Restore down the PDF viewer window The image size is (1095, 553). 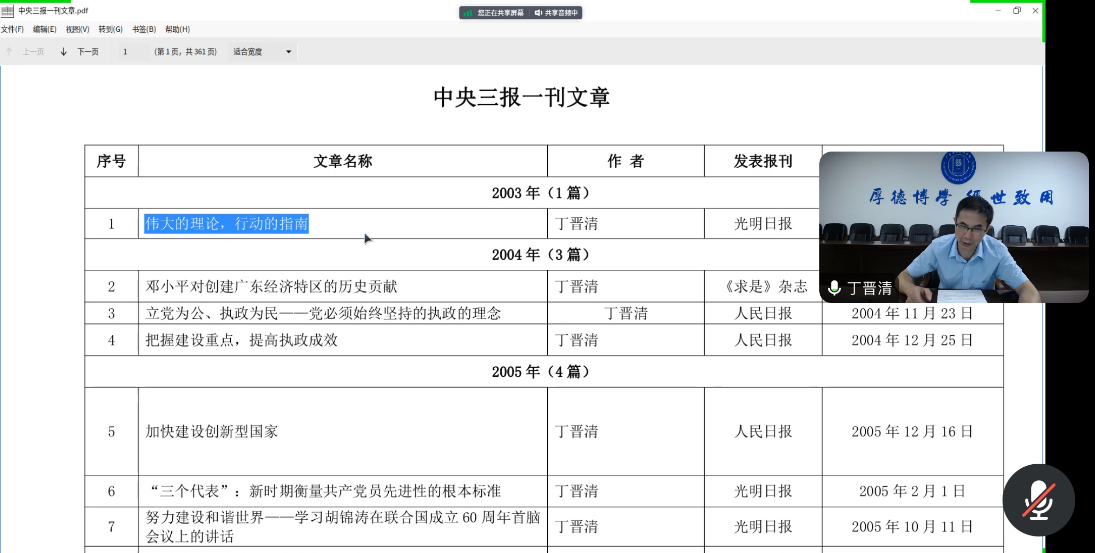tap(1017, 10)
